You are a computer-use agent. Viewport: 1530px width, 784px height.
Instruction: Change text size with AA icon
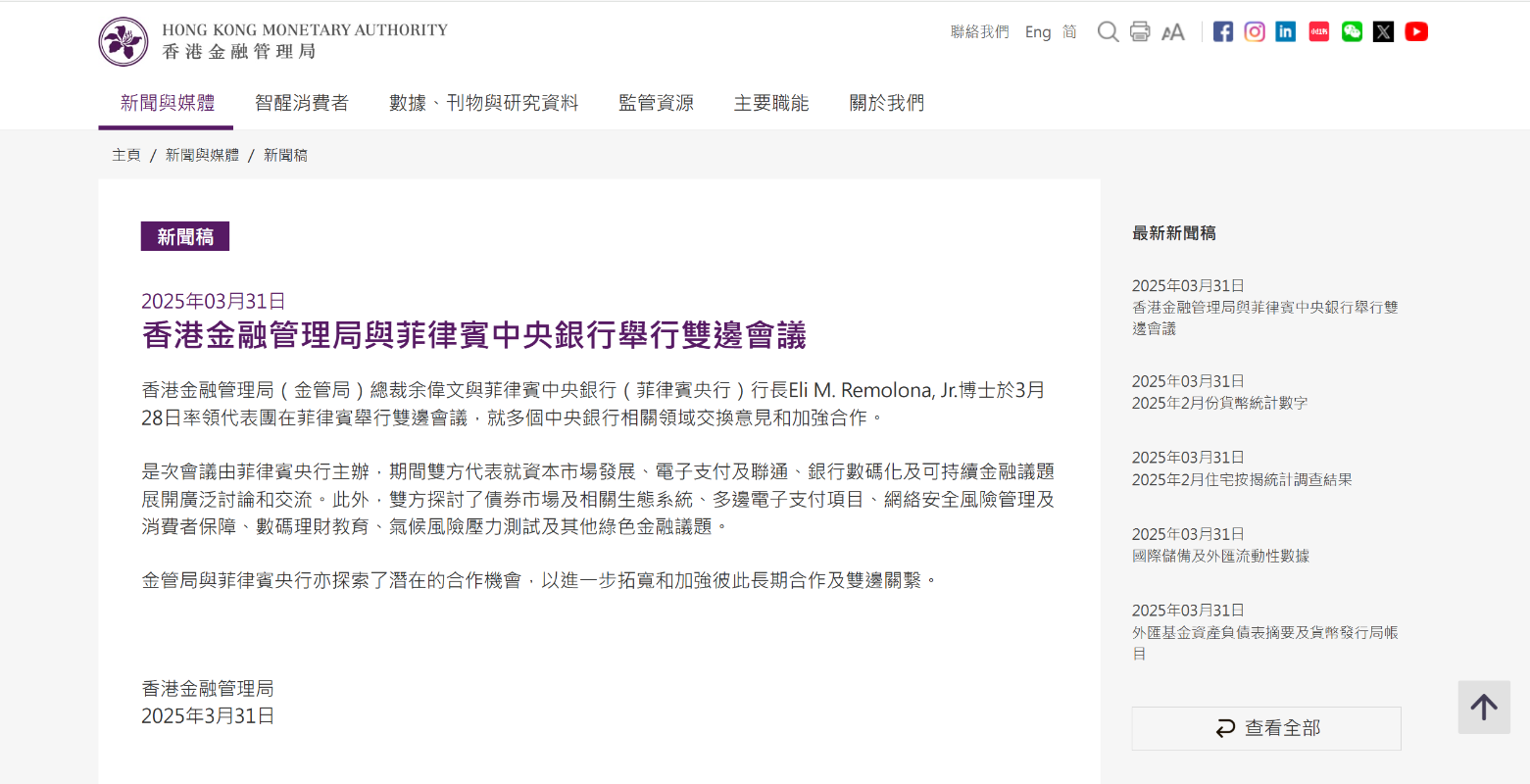coord(1173,32)
